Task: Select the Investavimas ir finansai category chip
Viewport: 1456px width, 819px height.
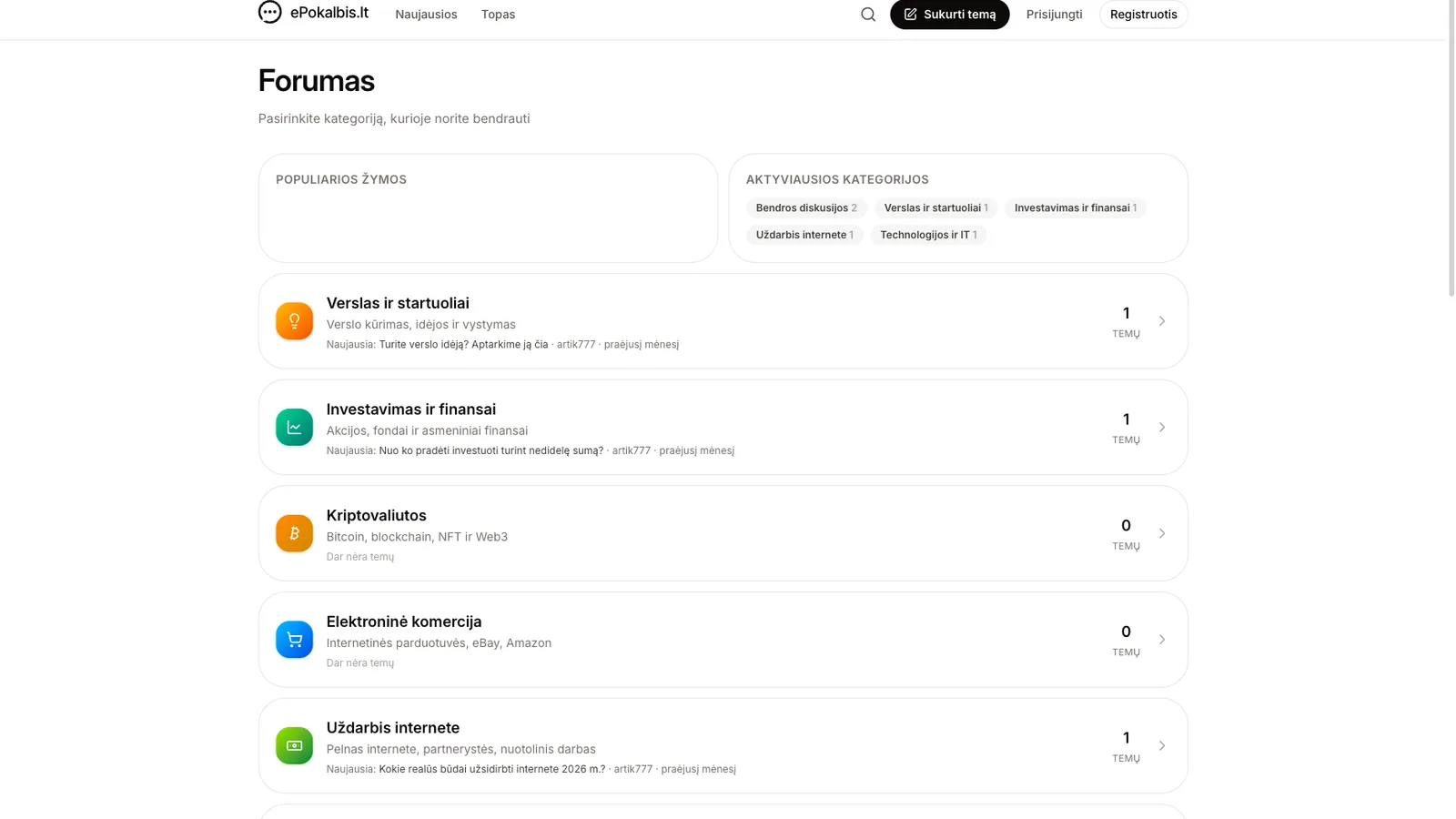Action: 1075,208
